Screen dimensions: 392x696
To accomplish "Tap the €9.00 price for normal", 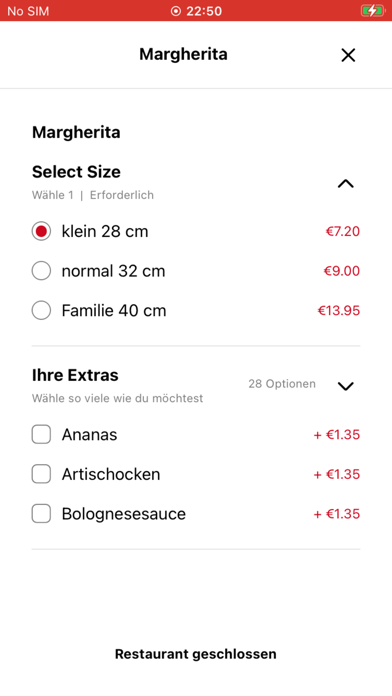I will tap(341, 271).
